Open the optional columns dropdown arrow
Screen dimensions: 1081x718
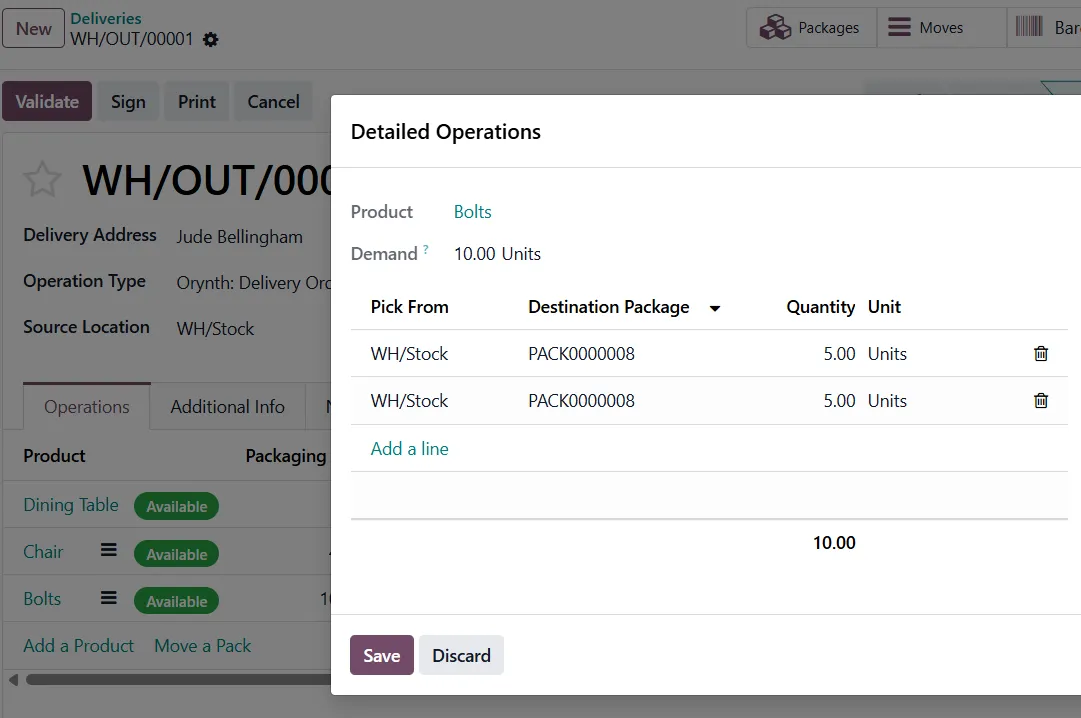[715, 308]
